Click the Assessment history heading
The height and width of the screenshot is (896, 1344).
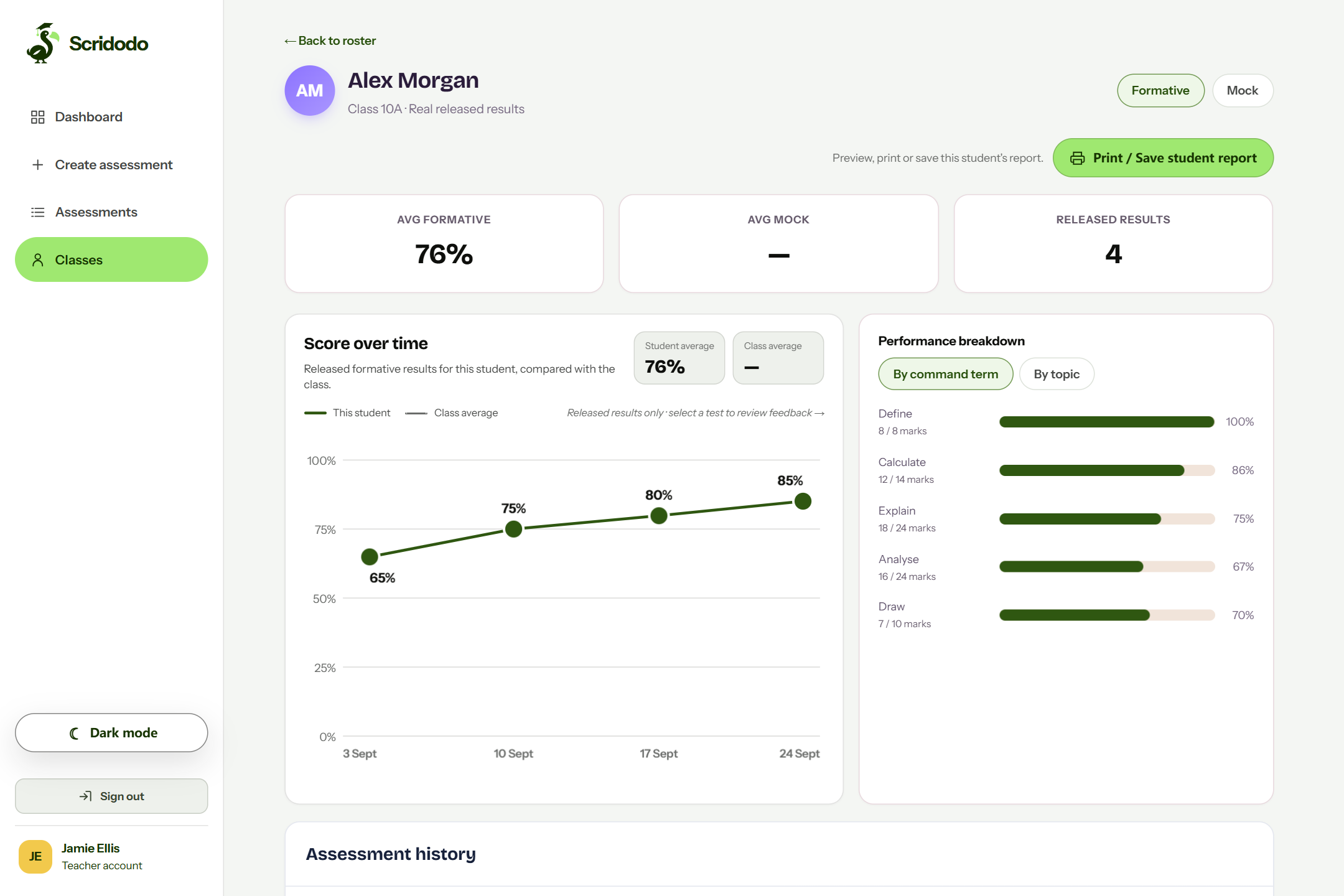391,854
